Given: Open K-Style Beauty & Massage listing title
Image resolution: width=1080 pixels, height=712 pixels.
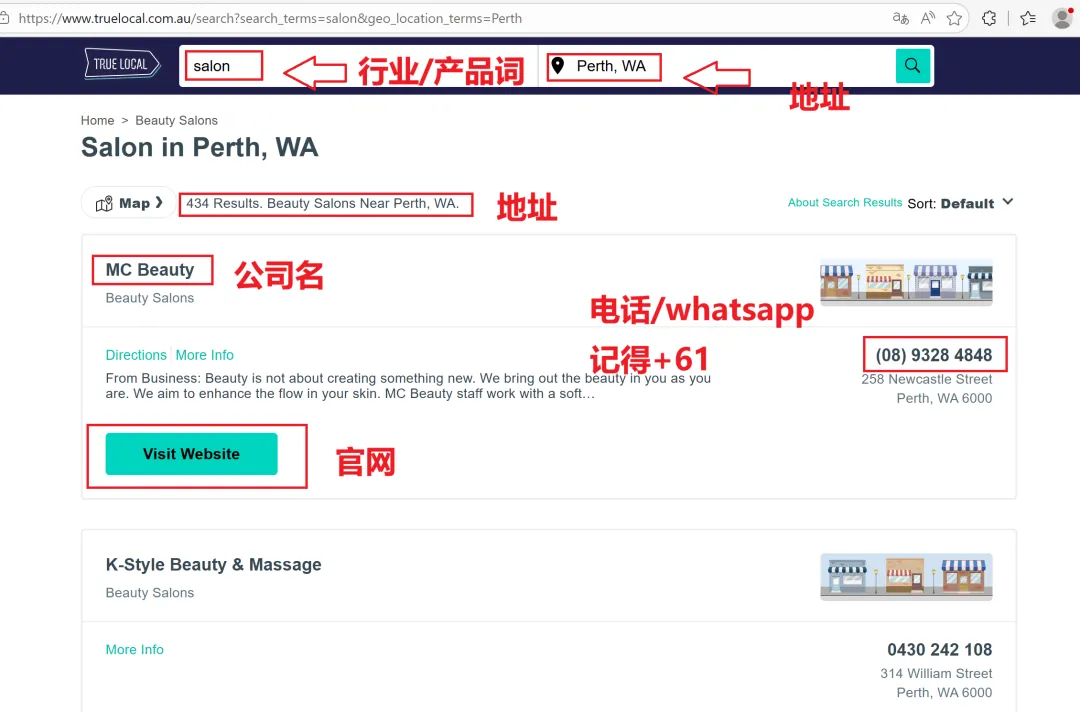Looking at the screenshot, I should (x=214, y=565).
